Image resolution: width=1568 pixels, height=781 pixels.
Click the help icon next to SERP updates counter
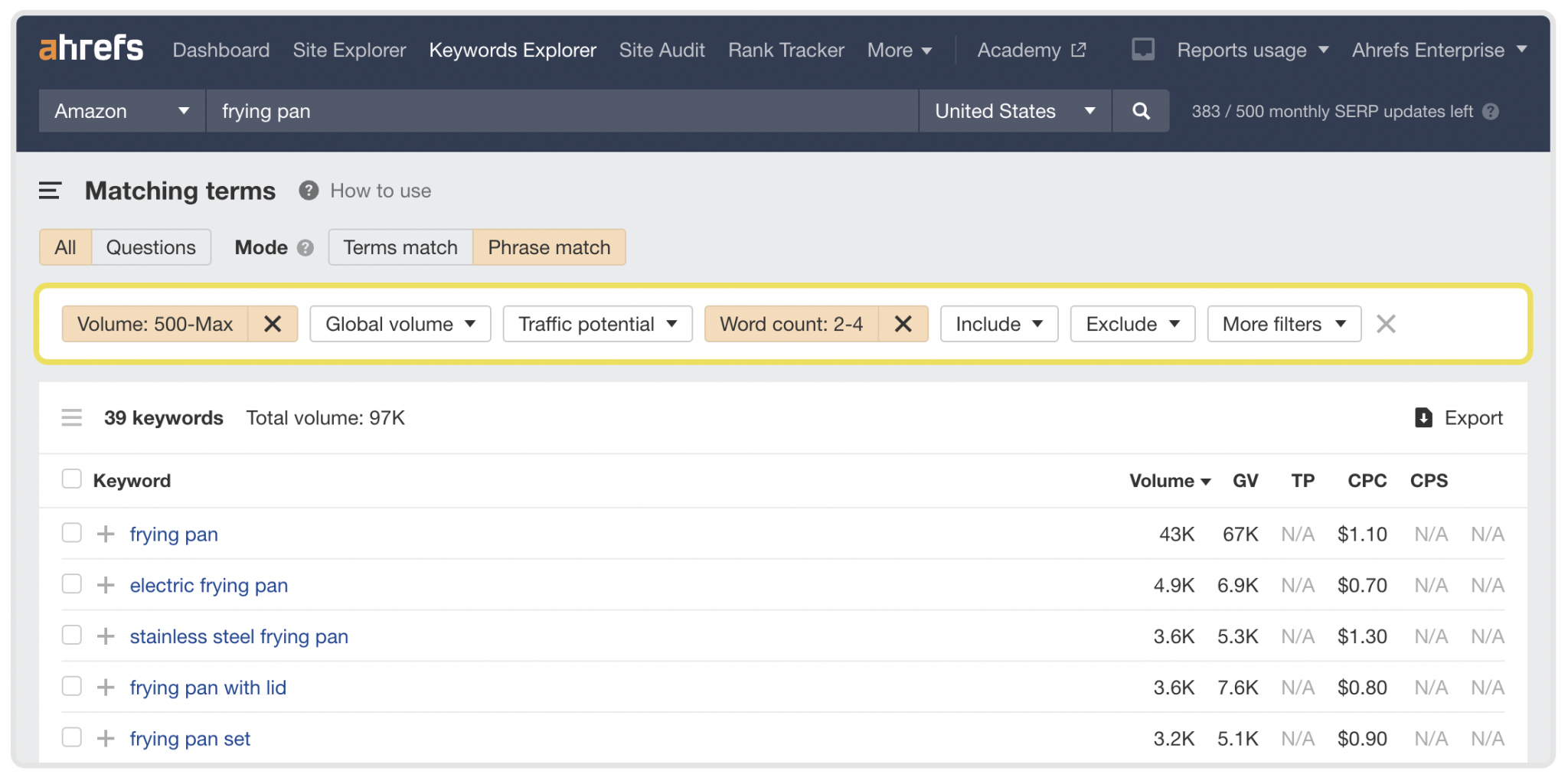click(x=1491, y=111)
